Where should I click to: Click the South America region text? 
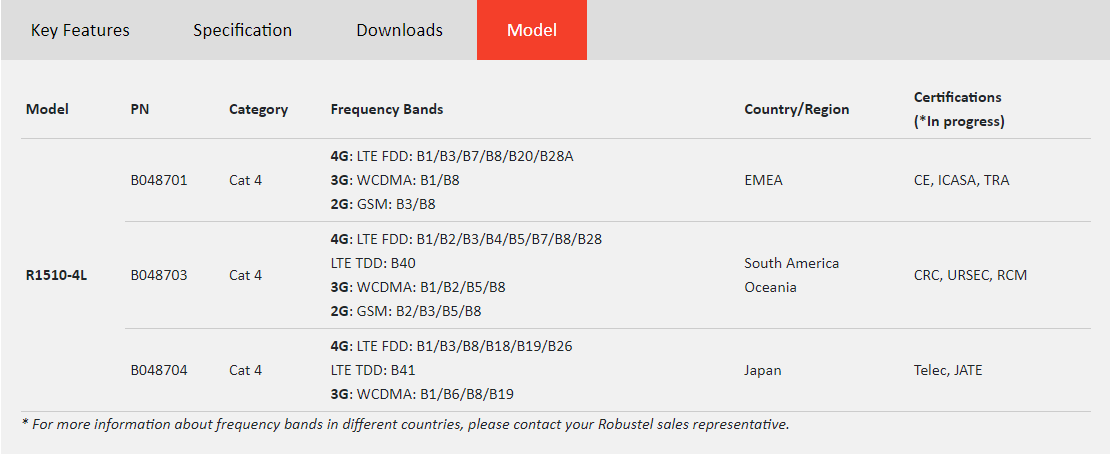pyautogui.click(x=791, y=263)
